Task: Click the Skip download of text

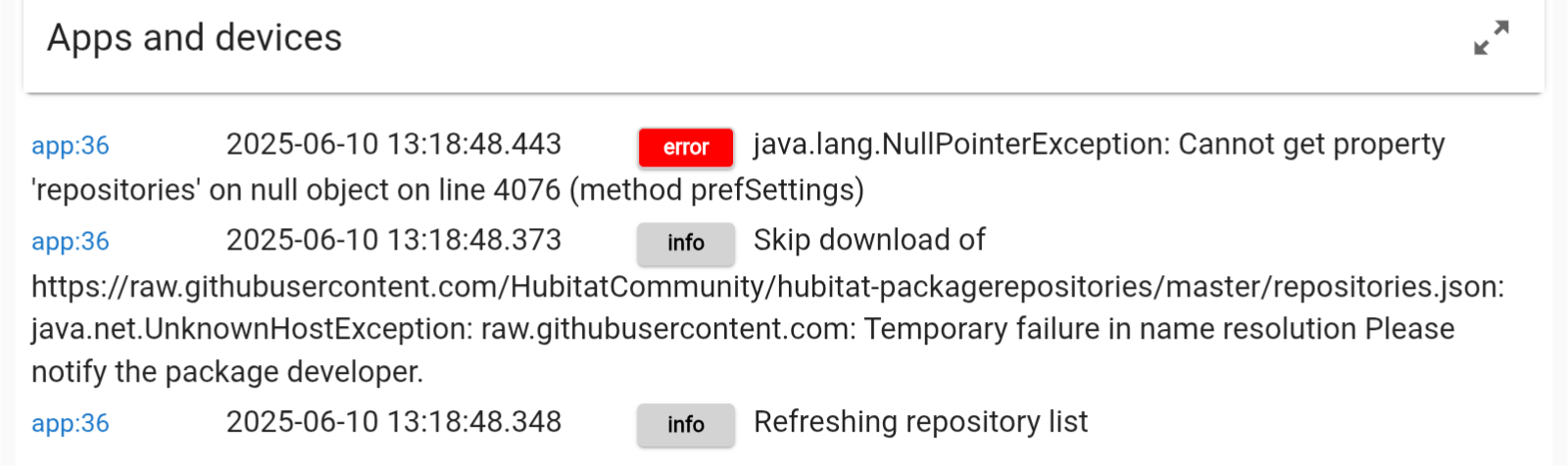Action: click(x=869, y=241)
